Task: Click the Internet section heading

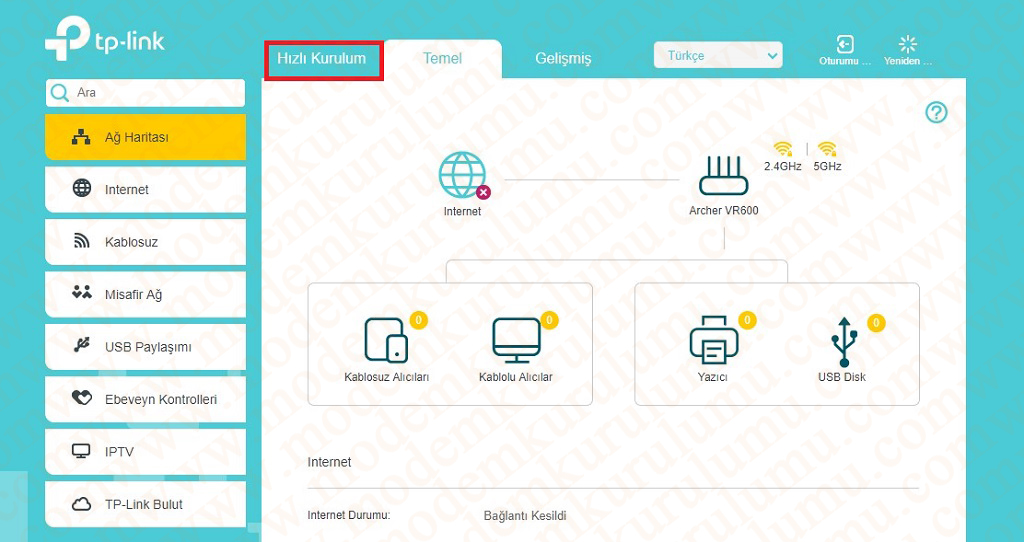Action: click(329, 462)
